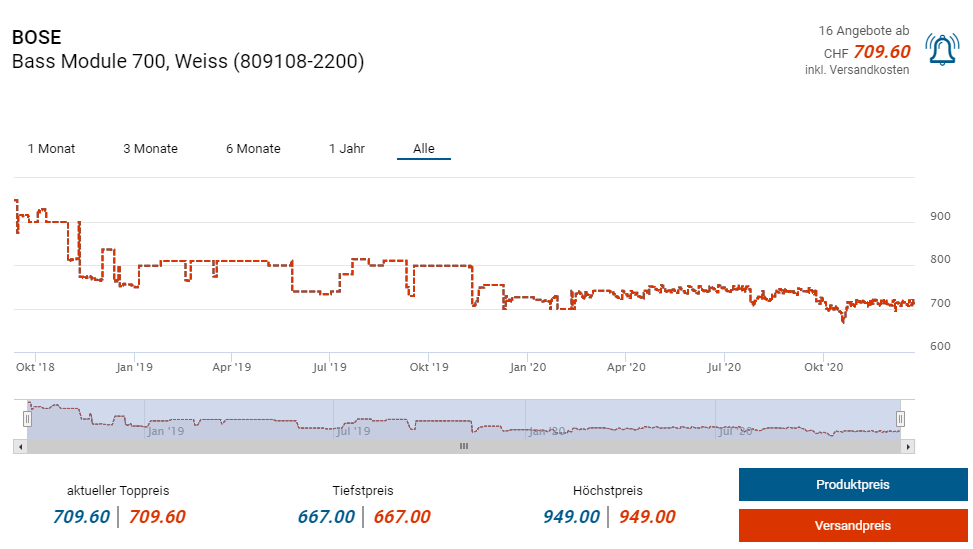973x549 pixels.
Task: Switch to the 3 Monate range
Action: click(x=150, y=149)
